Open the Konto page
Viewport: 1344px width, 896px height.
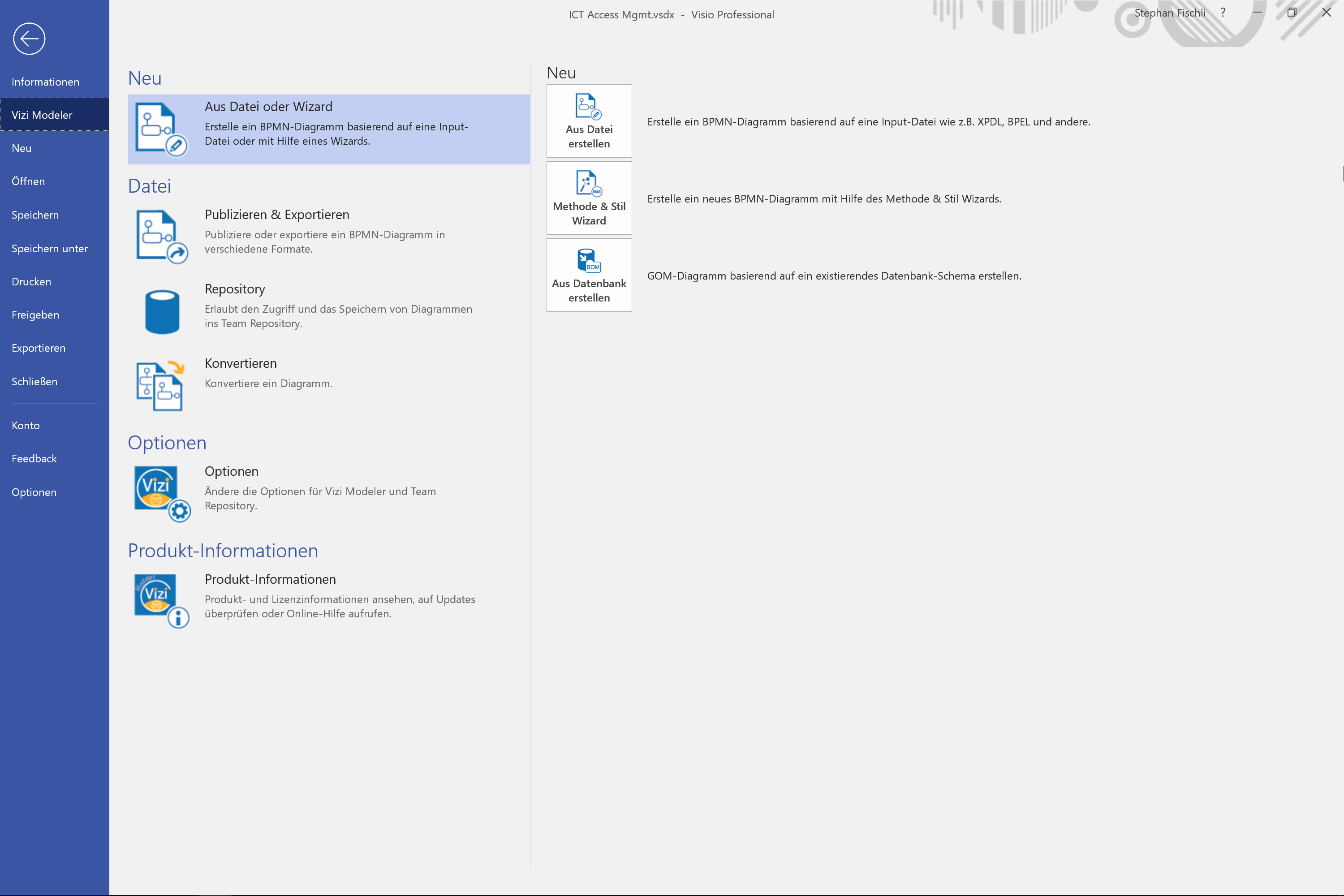(54, 426)
